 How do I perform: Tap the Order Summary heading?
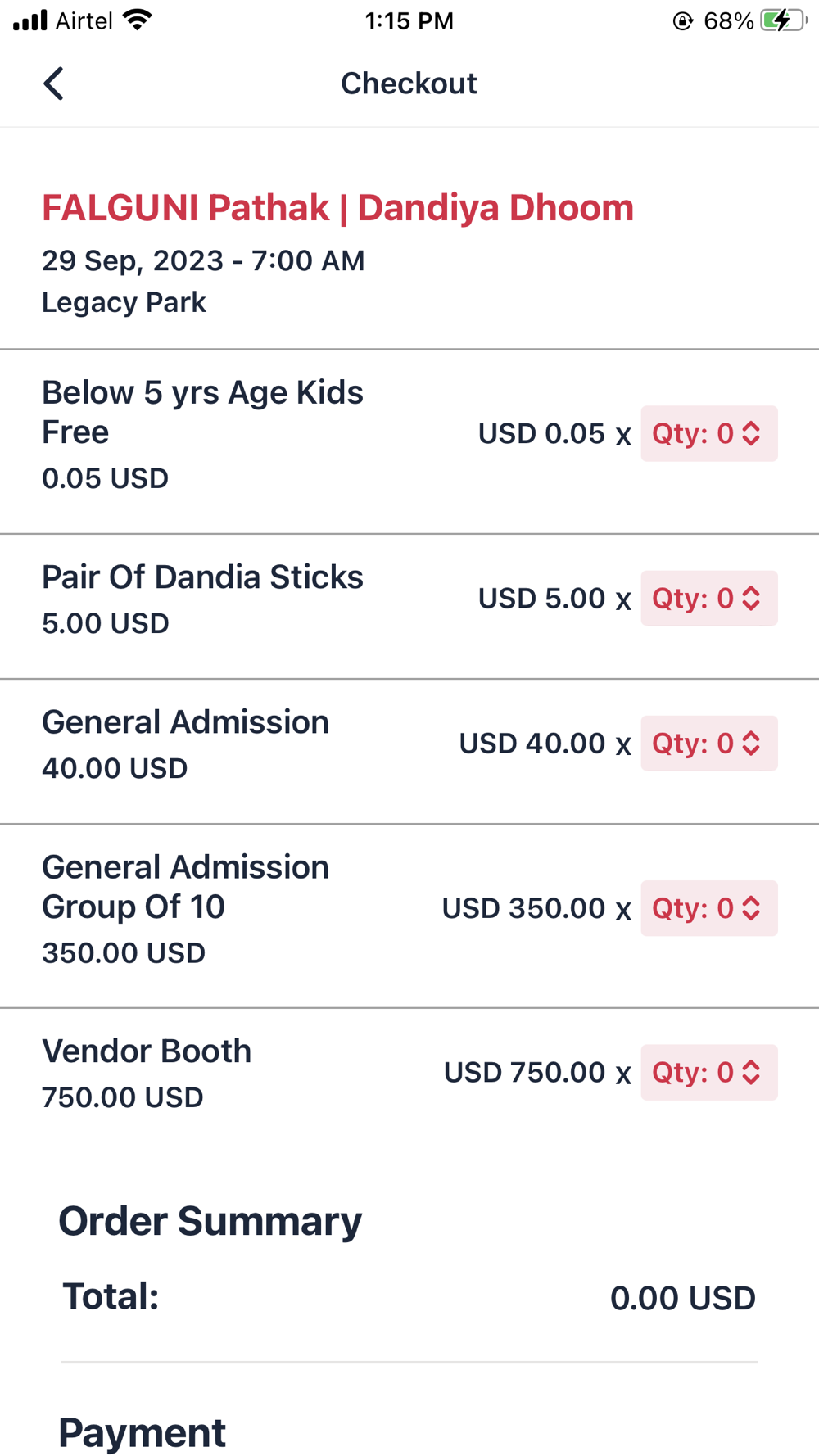(x=210, y=1221)
